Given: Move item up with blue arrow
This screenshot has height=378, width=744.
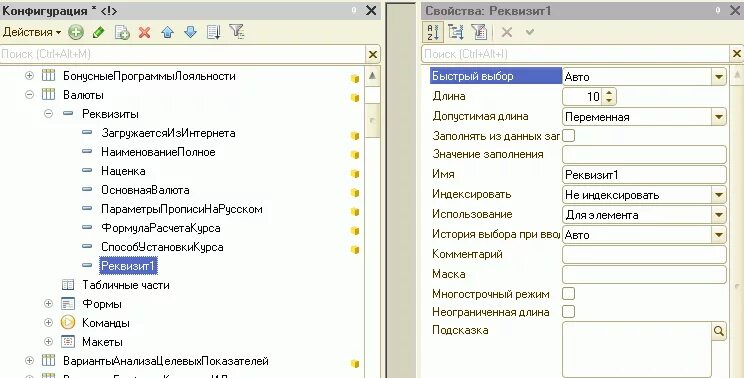Looking at the screenshot, I should [x=167, y=32].
